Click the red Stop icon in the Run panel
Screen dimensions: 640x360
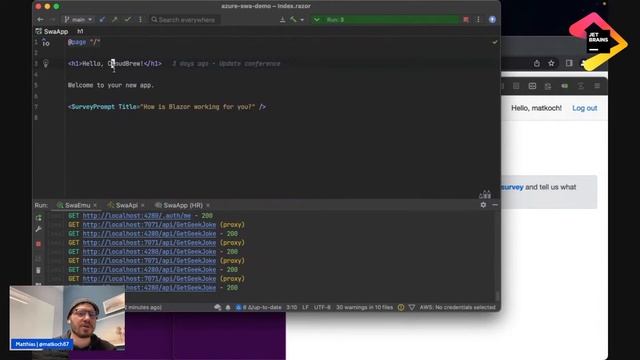[38, 244]
